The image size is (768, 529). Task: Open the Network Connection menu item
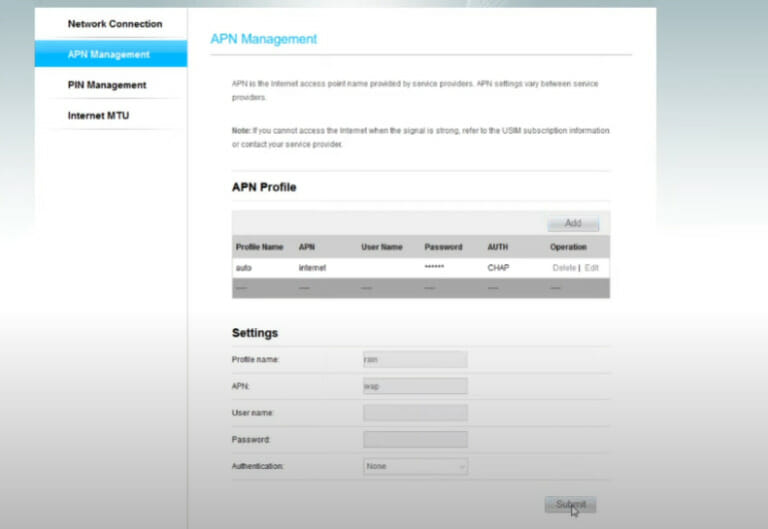[114, 24]
